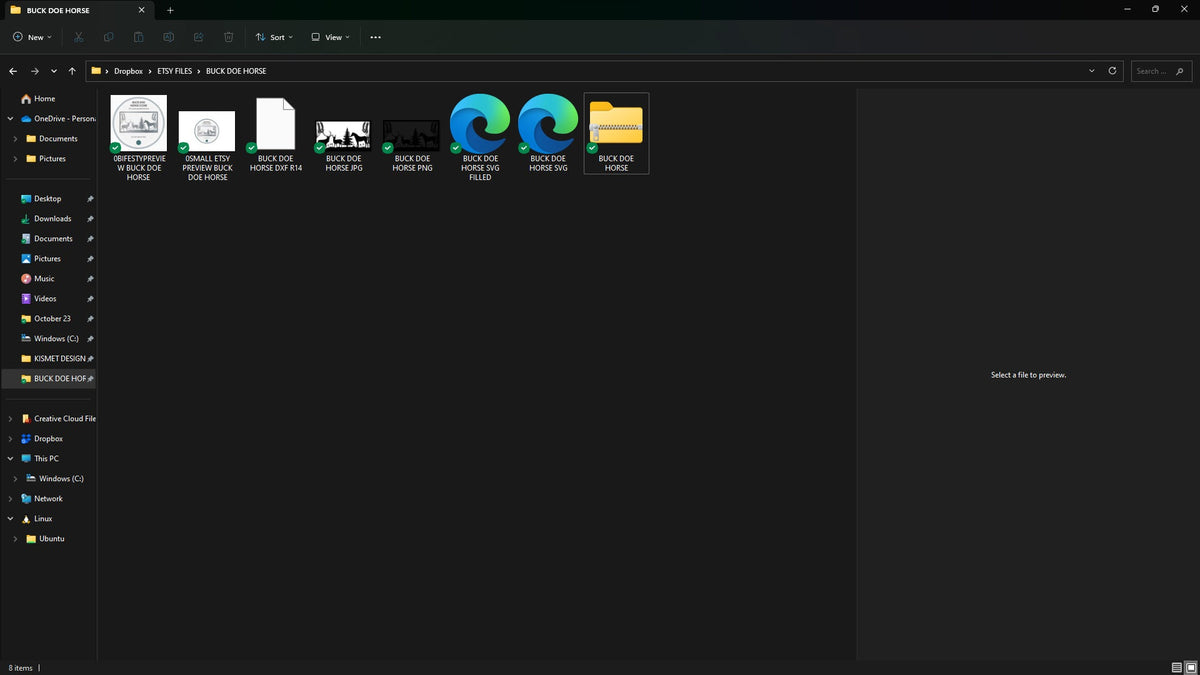Open the View layout dropdown

[x=330, y=37]
